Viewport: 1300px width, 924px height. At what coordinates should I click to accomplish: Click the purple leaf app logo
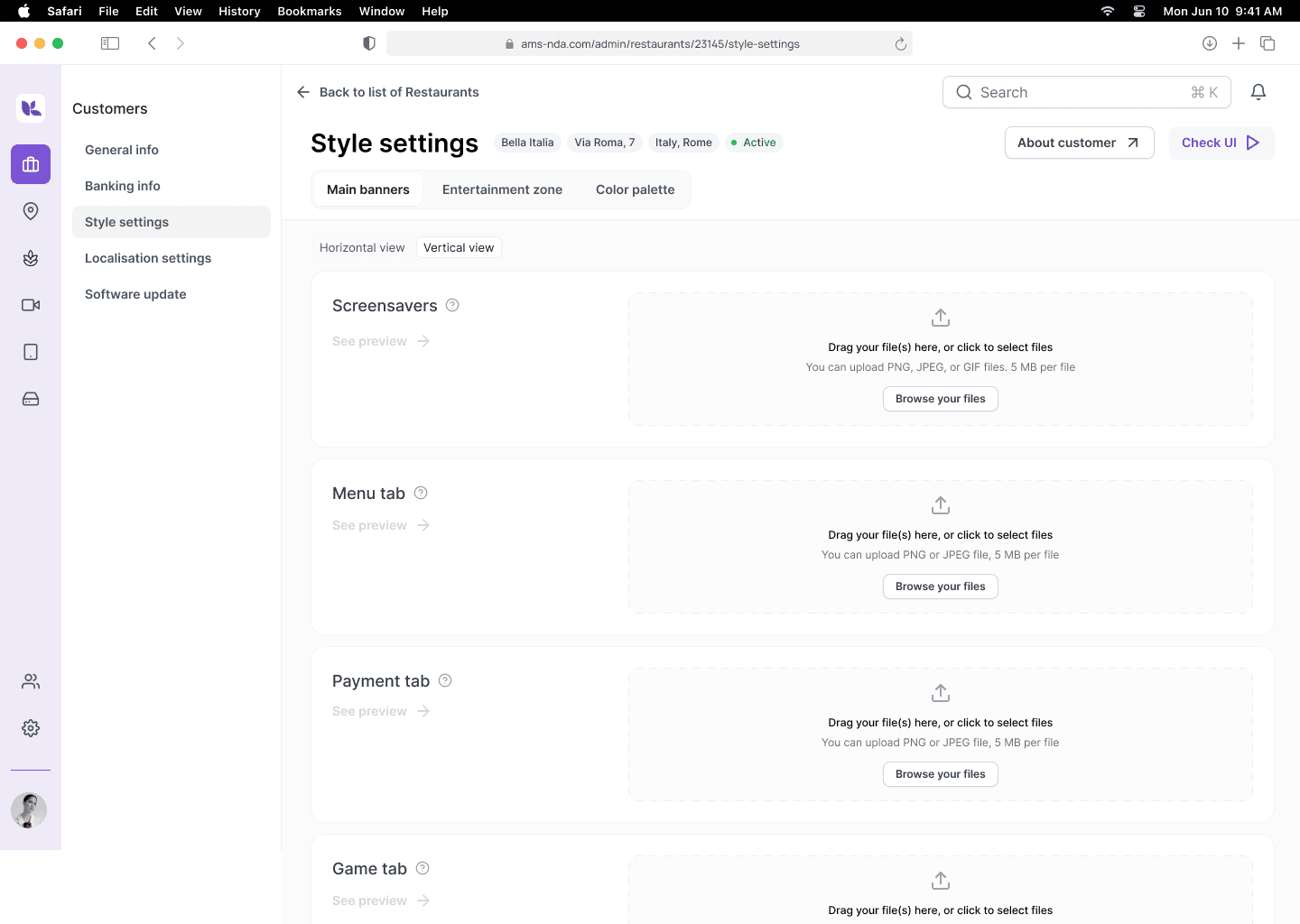tap(31, 108)
